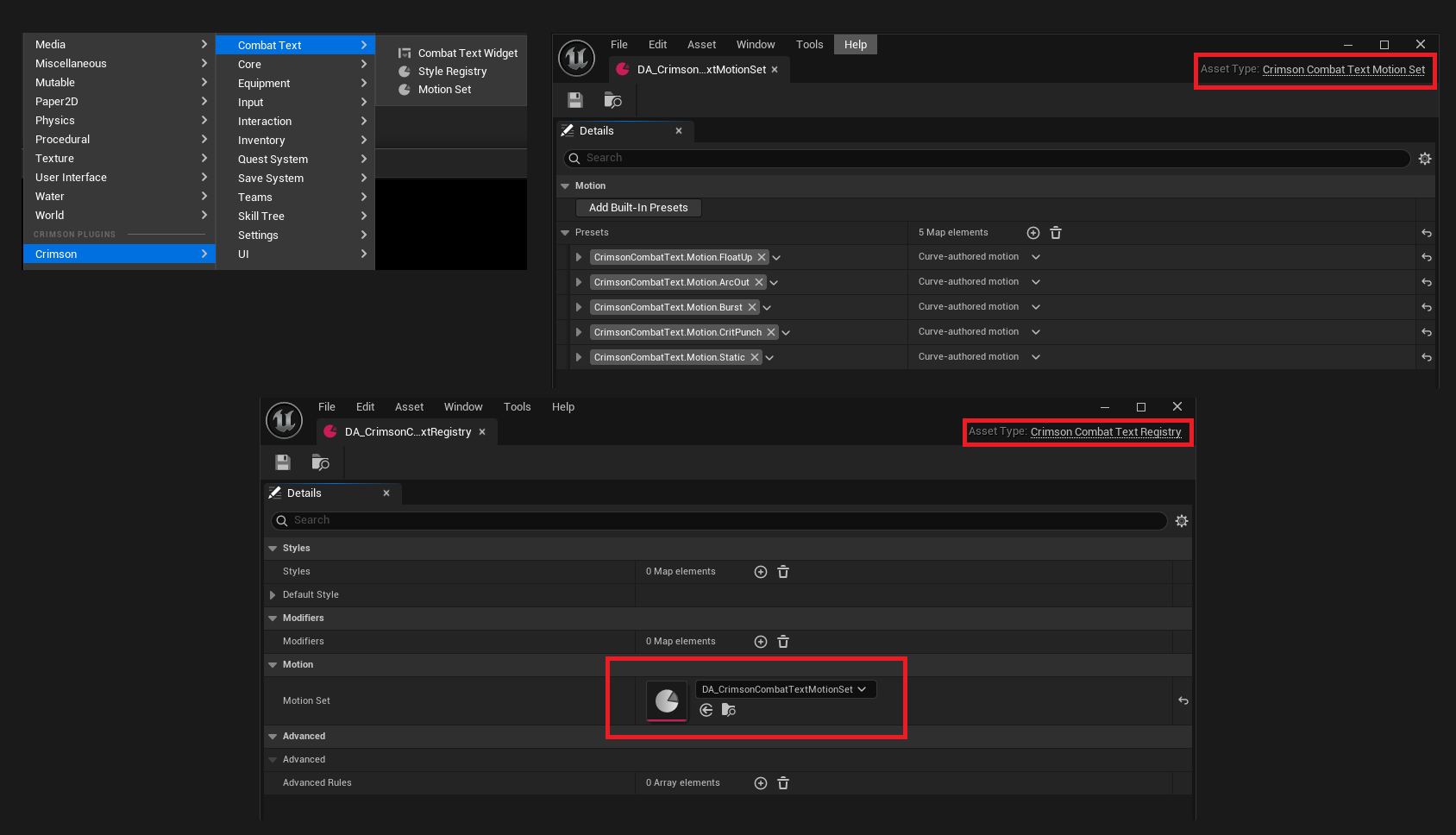Select the Crimson category in context menu

pos(119,254)
